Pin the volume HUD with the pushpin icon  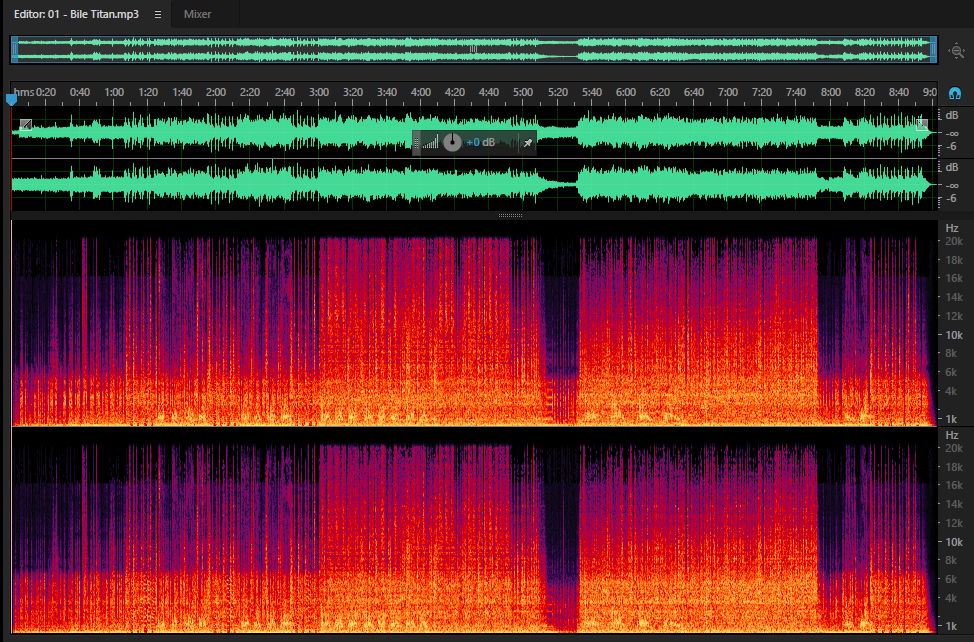(527, 143)
